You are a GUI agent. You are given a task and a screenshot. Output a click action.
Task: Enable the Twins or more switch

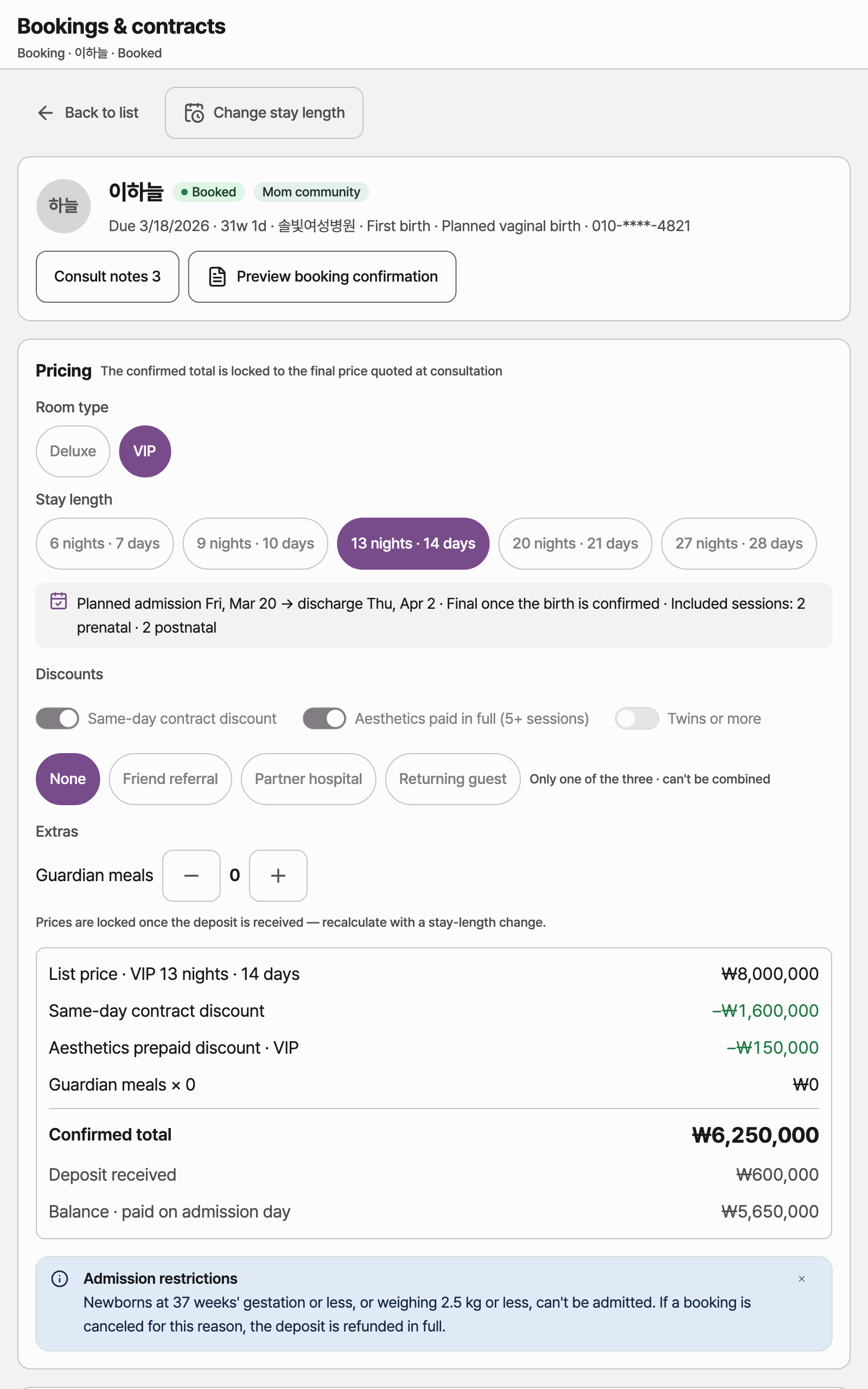[x=637, y=718]
